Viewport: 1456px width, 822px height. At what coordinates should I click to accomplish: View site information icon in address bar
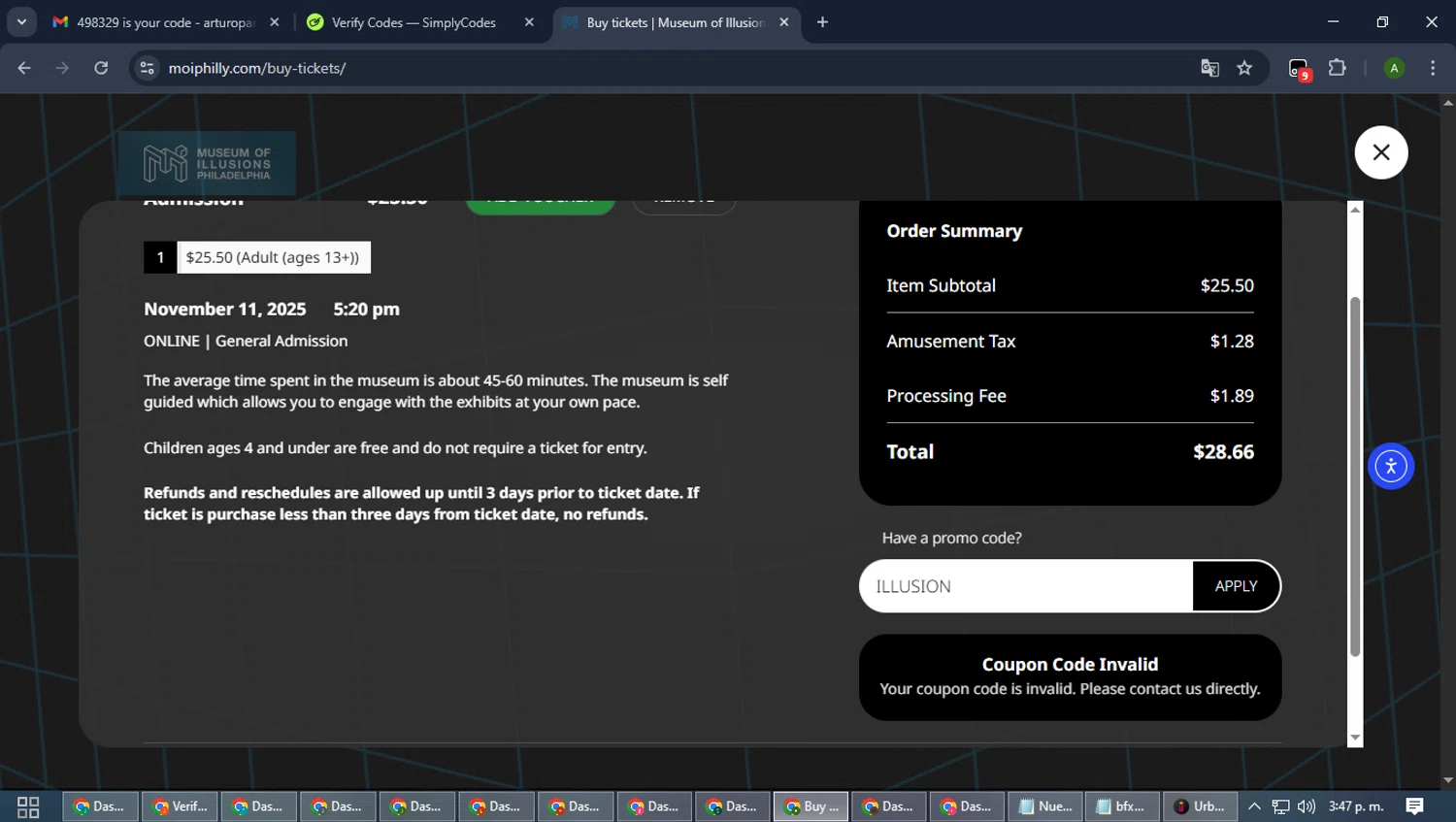click(147, 68)
